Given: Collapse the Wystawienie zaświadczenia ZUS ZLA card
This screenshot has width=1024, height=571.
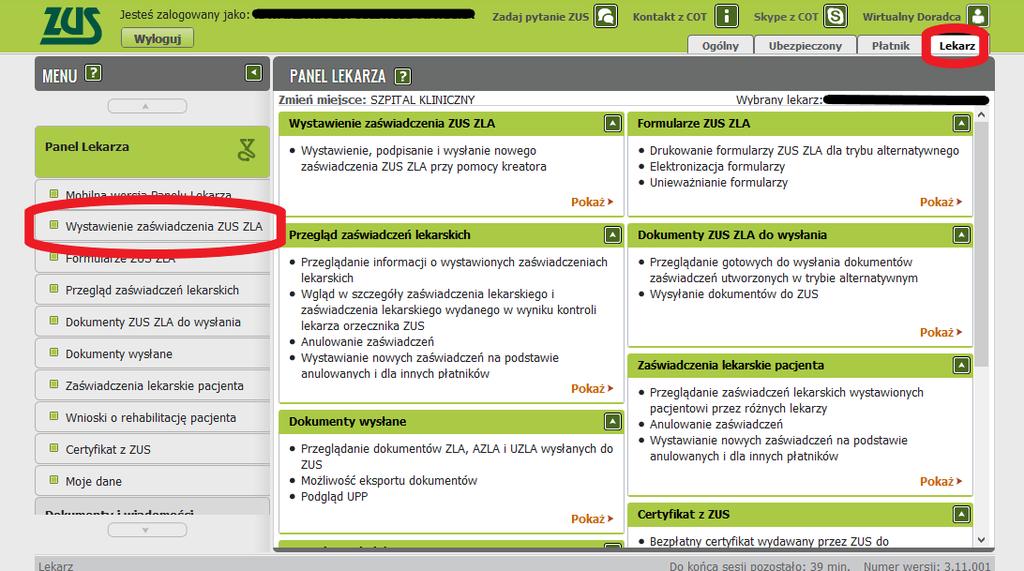Looking at the screenshot, I should tap(613, 123).
